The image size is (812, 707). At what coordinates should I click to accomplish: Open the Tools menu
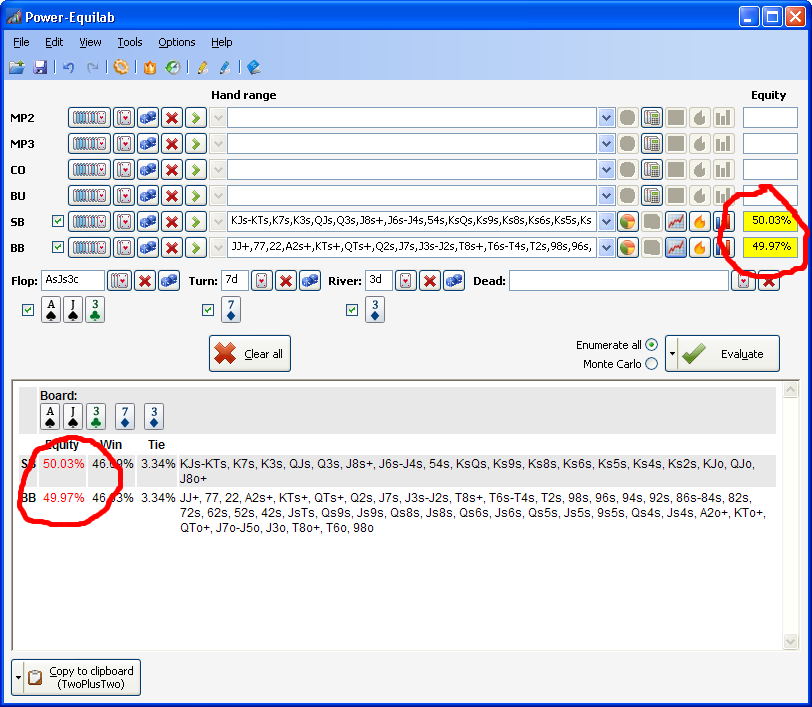click(x=129, y=42)
